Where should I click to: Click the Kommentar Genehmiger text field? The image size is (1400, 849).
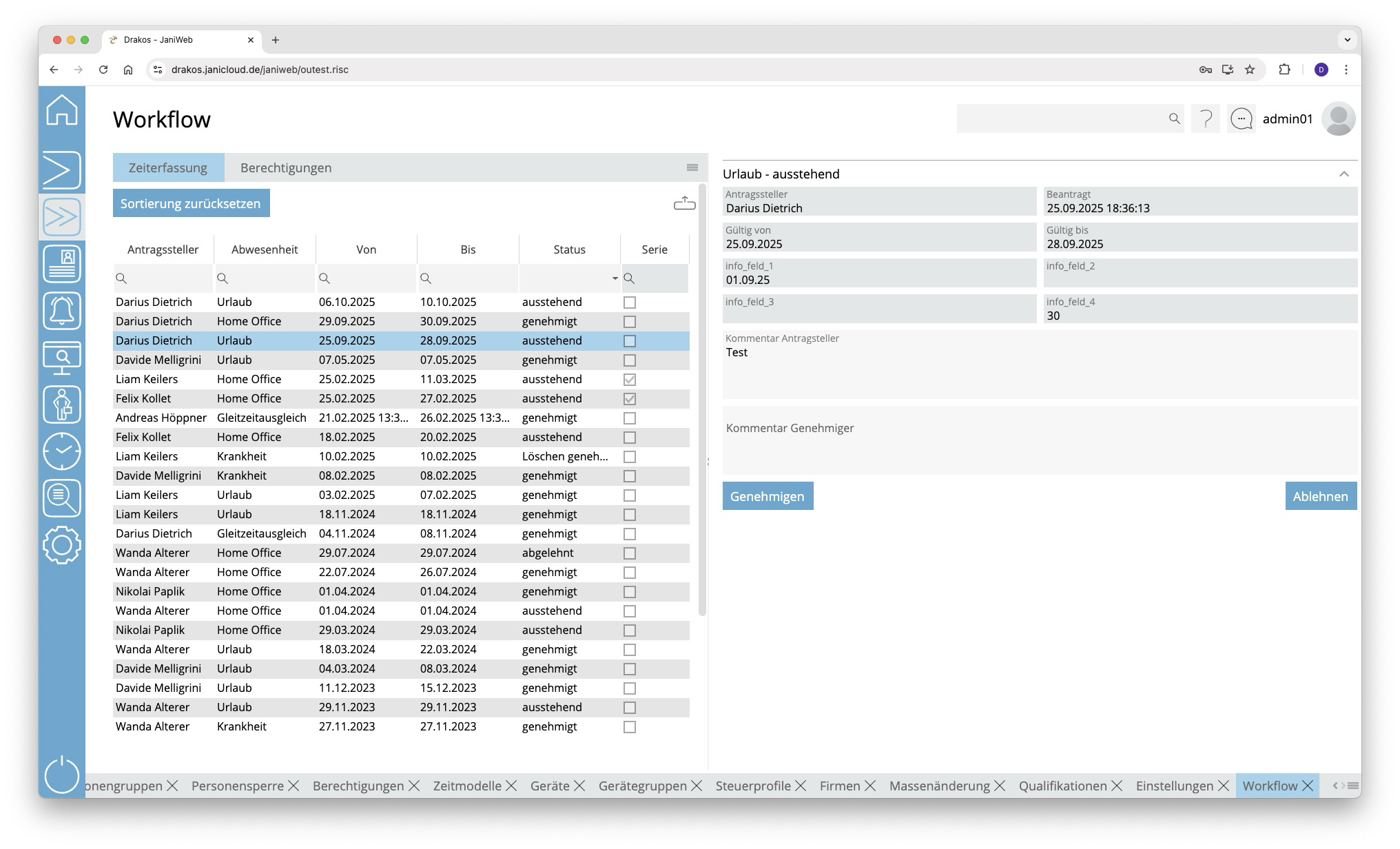[1039, 441]
